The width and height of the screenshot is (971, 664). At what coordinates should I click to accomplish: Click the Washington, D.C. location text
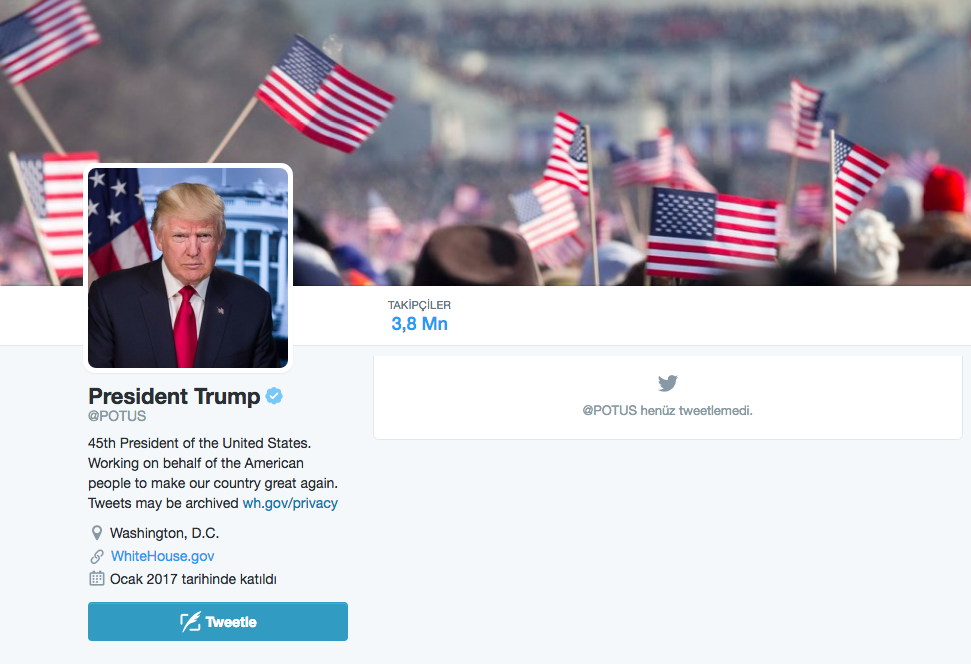(x=164, y=533)
